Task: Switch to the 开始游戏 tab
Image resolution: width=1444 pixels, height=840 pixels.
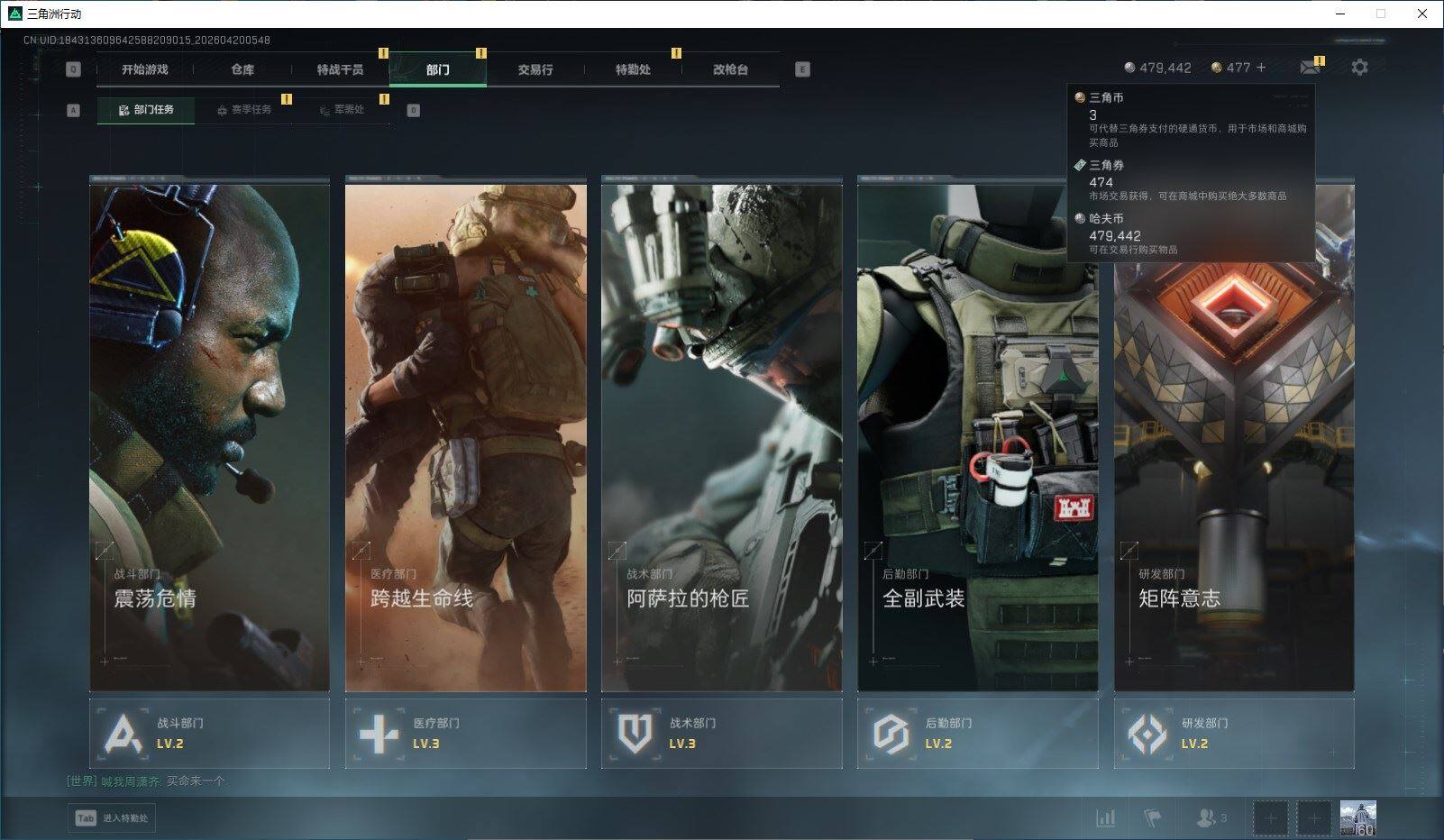Action: click(145, 69)
